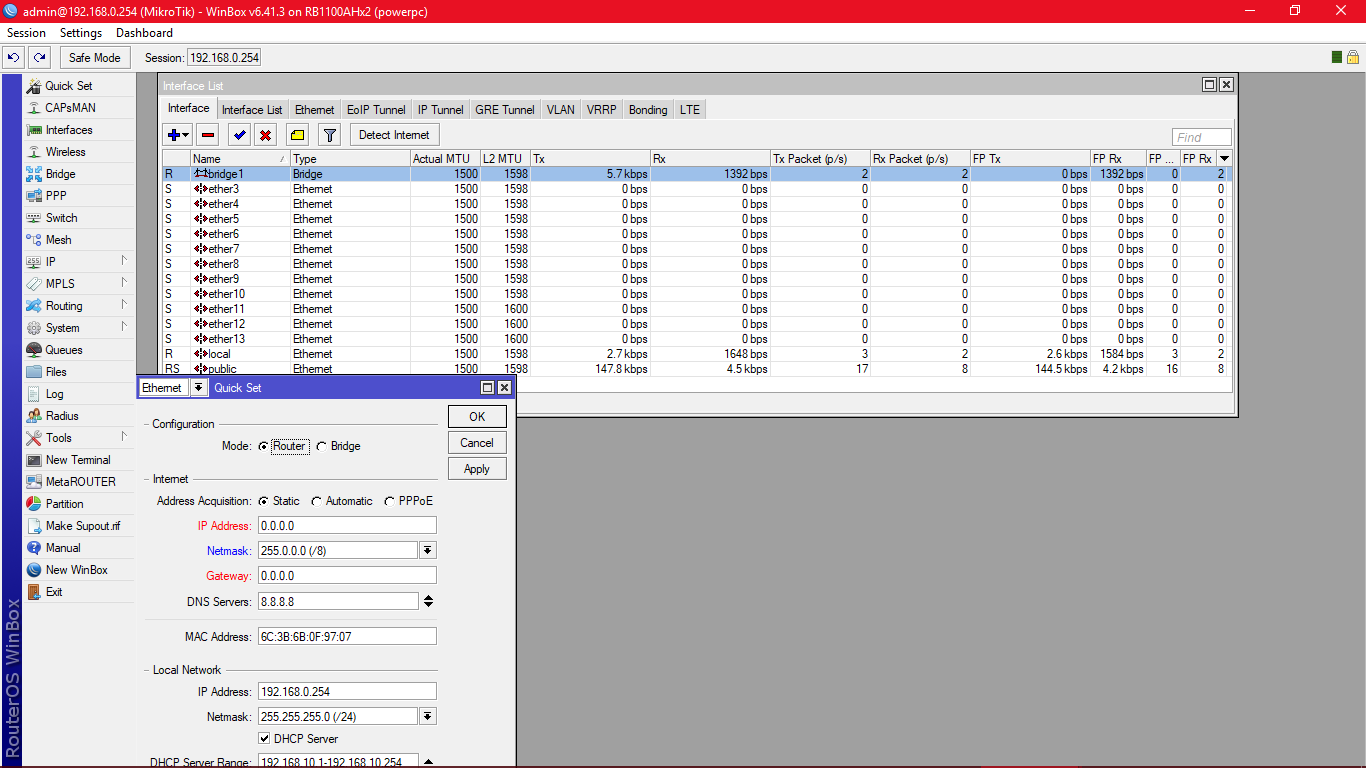The image size is (1366, 768).
Task: Open the Netmask dropdown in Quick Set
Action: (x=429, y=549)
